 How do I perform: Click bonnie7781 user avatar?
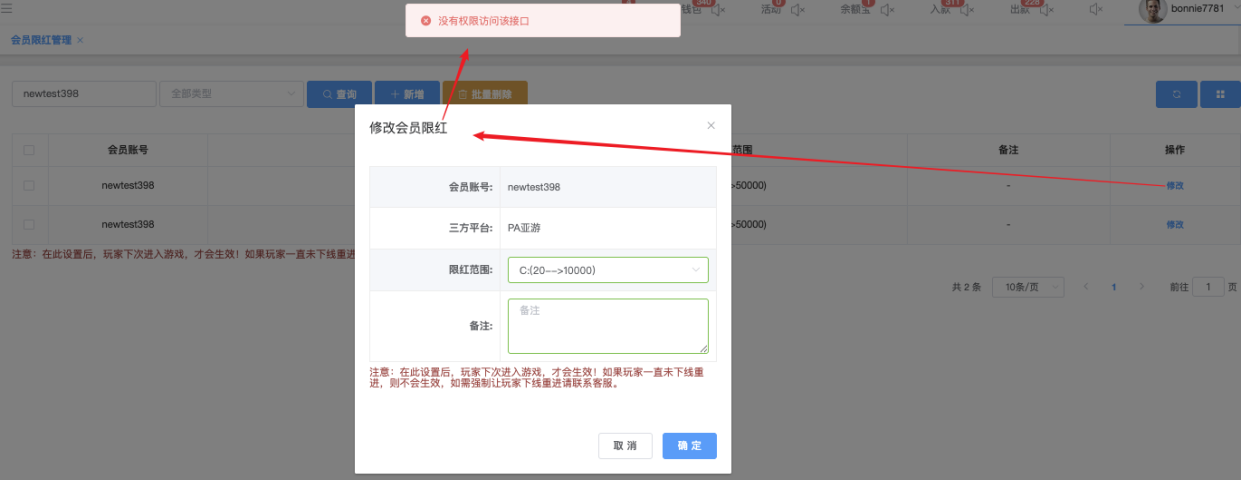pos(1154,10)
